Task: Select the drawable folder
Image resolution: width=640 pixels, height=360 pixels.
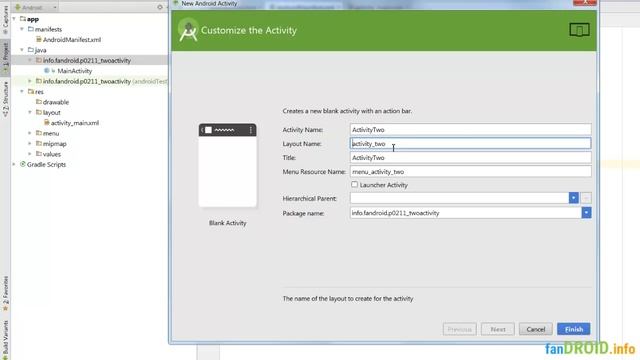Action: pyautogui.click(x=56, y=102)
